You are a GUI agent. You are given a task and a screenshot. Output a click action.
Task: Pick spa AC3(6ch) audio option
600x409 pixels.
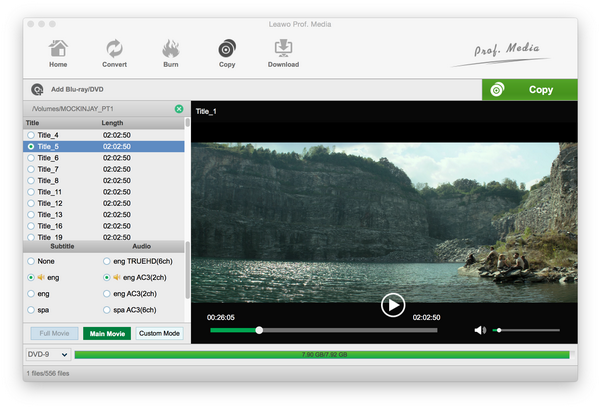pyautogui.click(x=106, y=312)
